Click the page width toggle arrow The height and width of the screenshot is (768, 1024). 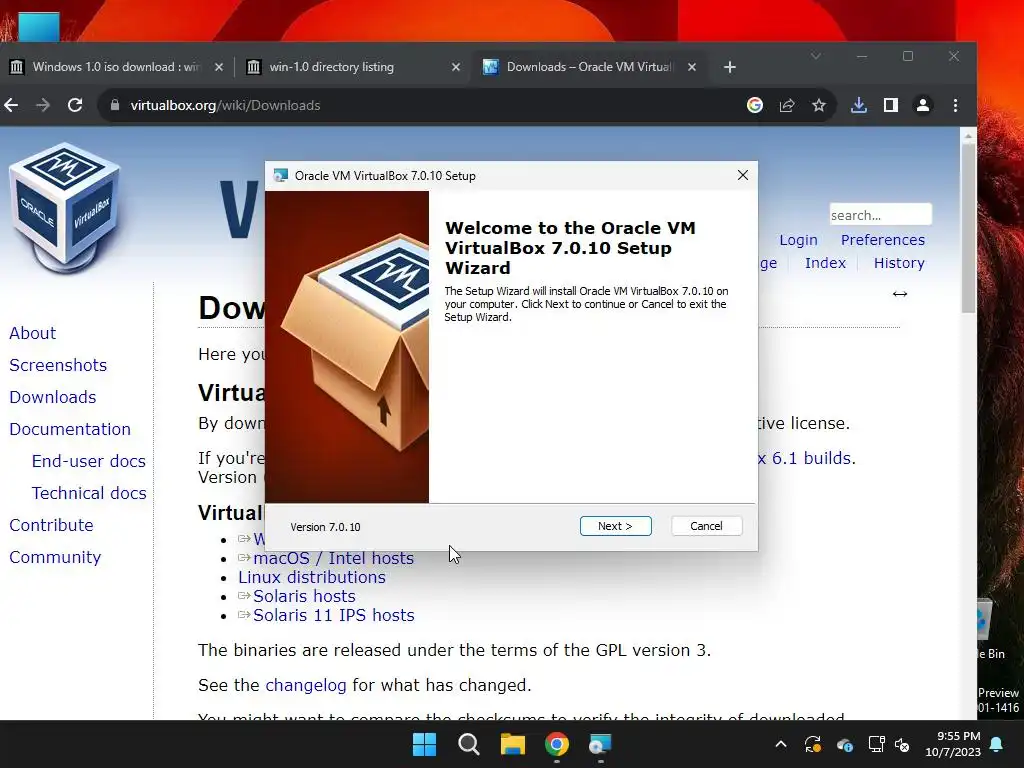[x=900, y=294]
